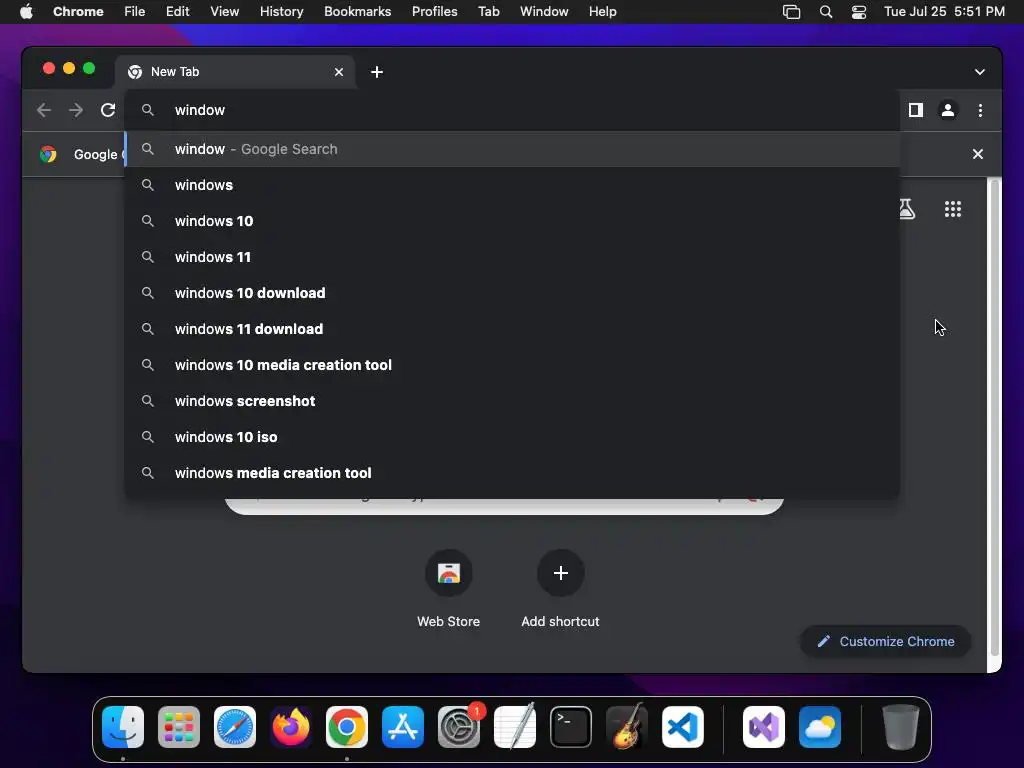
Task: Click Chrome icon in the Dock
Action: tap(347, 727)
